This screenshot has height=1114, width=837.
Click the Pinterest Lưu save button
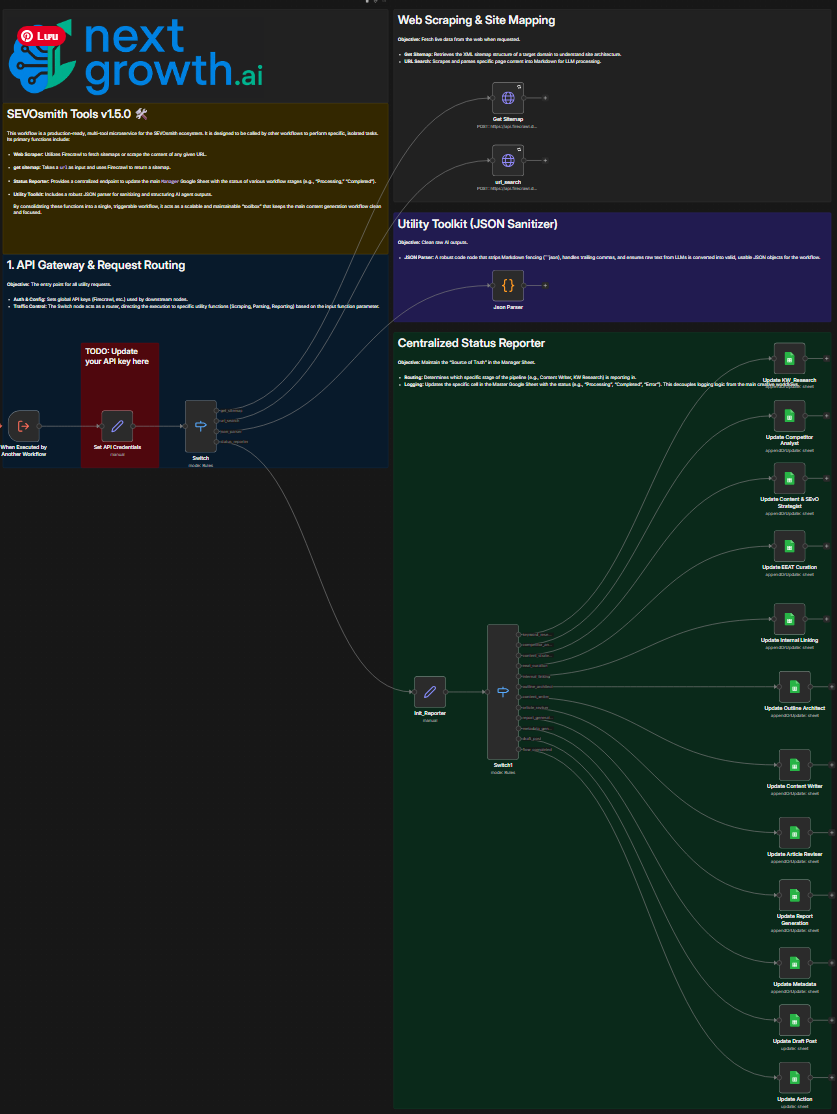coord(40,36)
